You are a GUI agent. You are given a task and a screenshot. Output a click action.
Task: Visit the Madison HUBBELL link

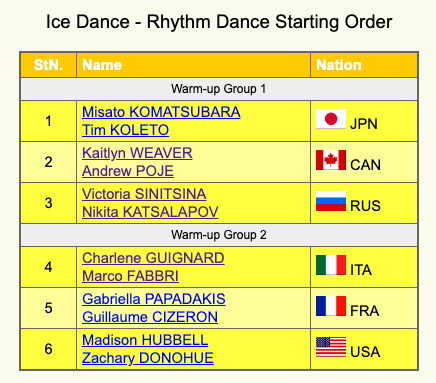(x=145, y=340)
